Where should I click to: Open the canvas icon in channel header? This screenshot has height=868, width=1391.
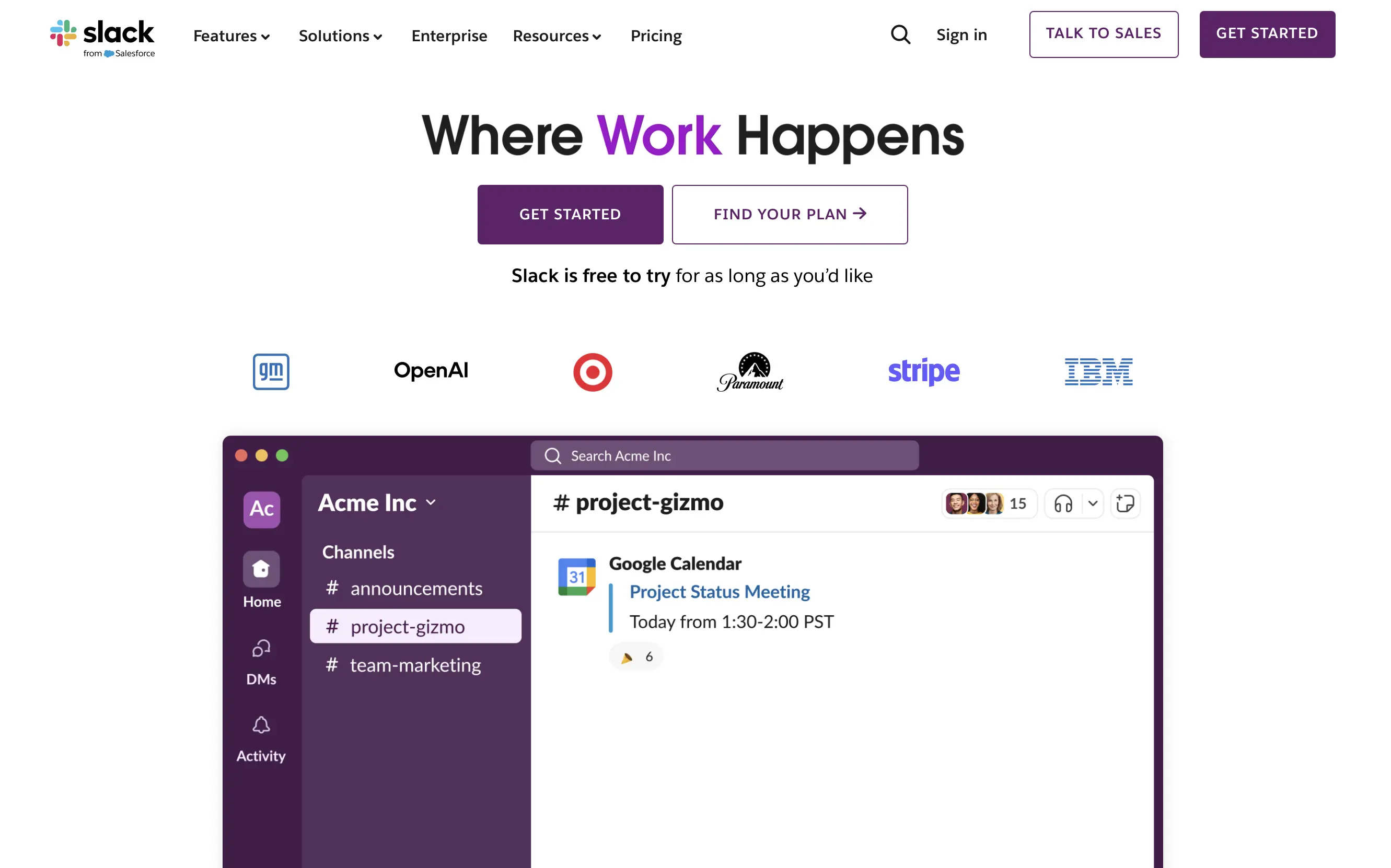tap(1126, 503)
